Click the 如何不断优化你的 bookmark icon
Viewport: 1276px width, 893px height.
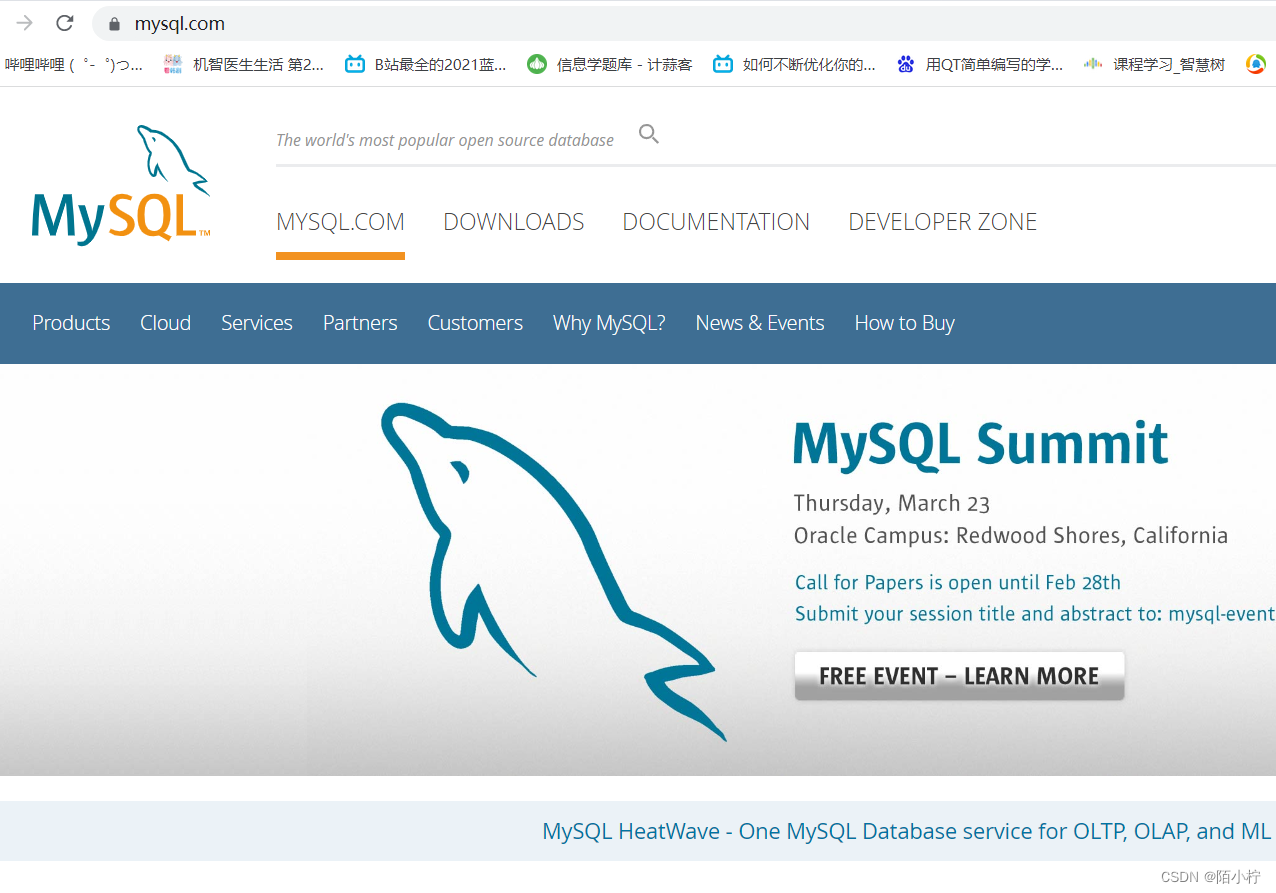[x=723, y=64]
